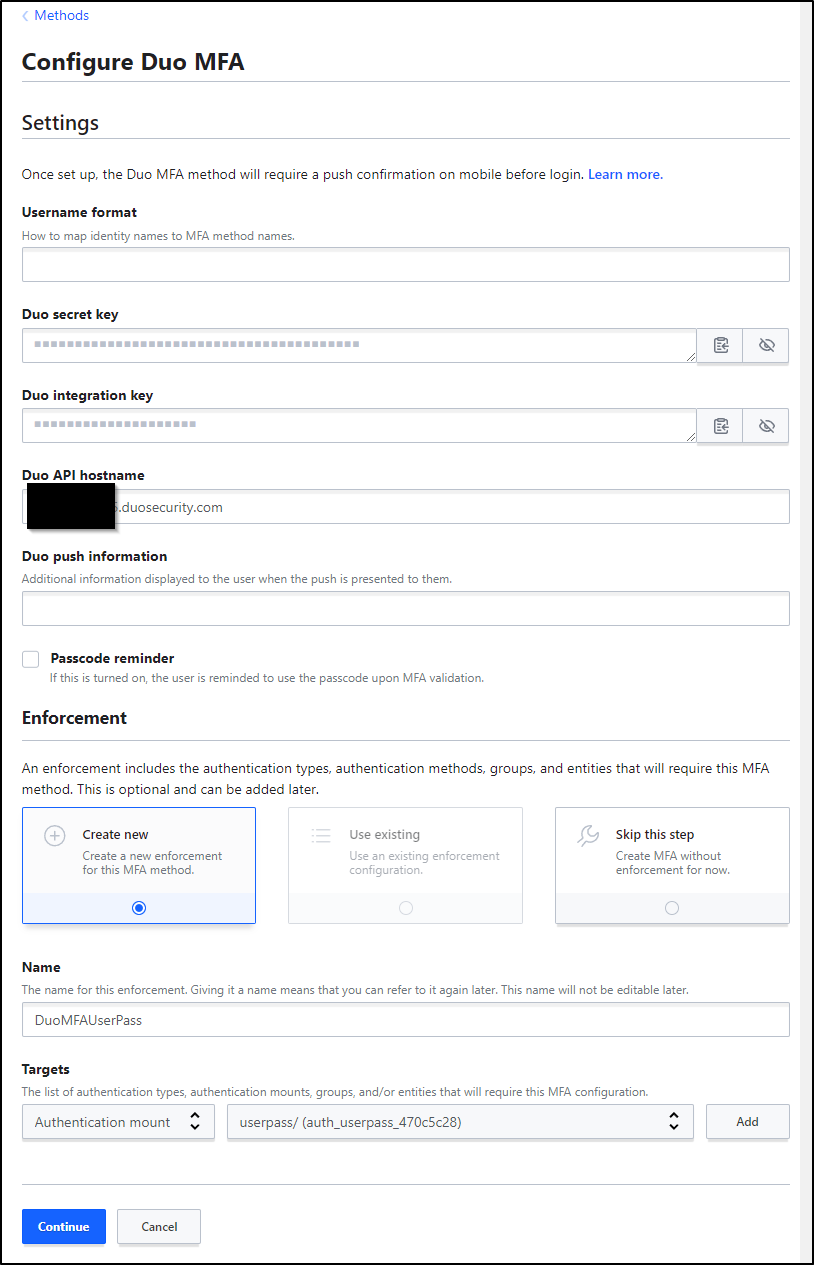
Task: Open the Learn more link
Action: [x=624, y=174]
